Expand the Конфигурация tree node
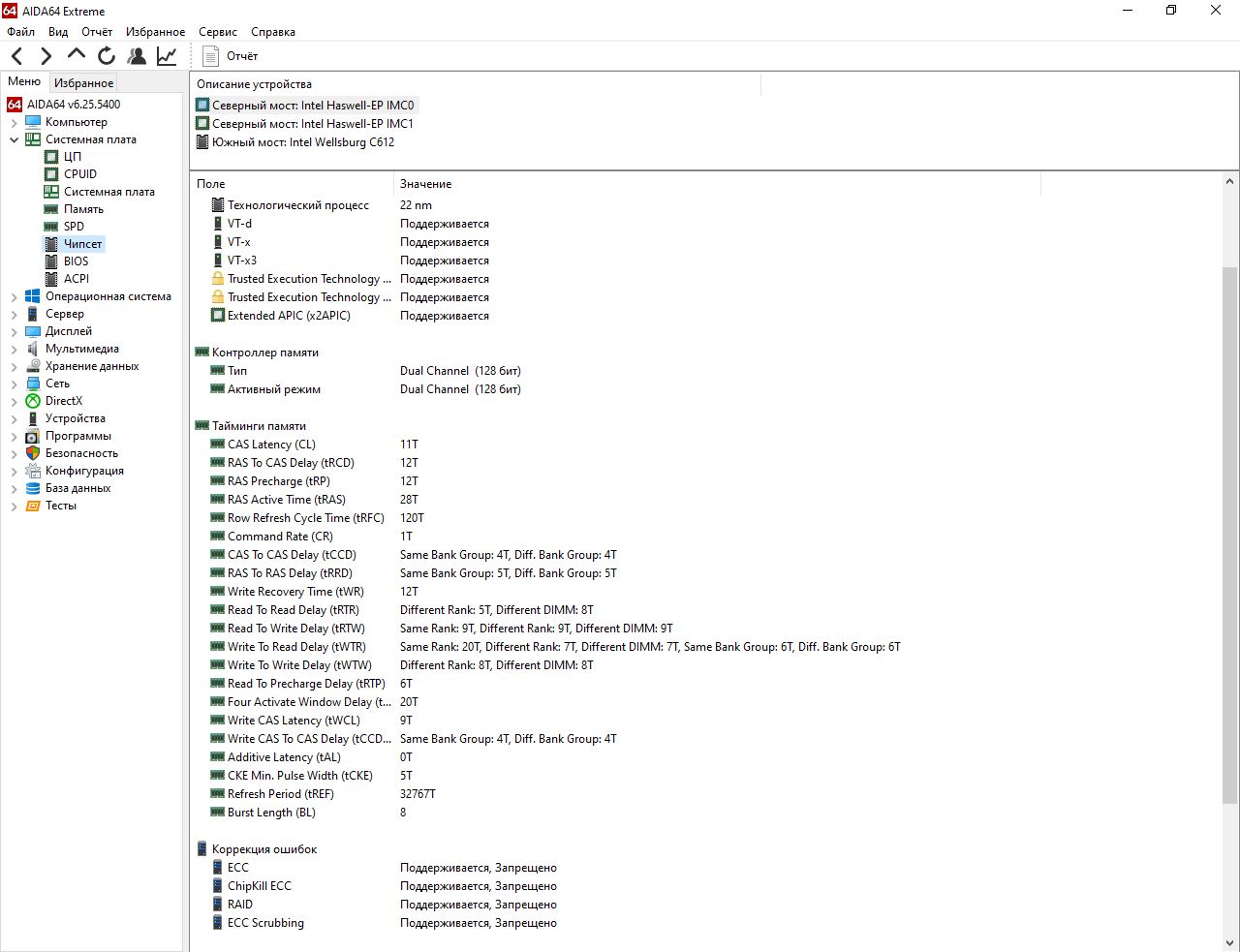 click(15, 472)
